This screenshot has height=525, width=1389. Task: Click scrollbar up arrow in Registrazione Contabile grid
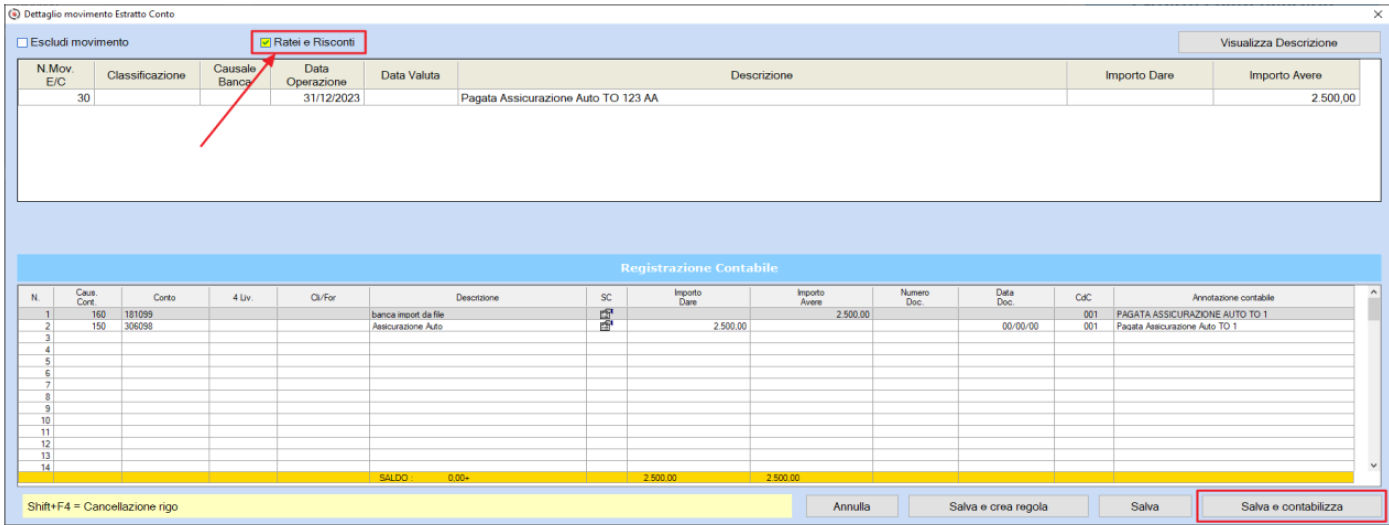click(1373, 292)
